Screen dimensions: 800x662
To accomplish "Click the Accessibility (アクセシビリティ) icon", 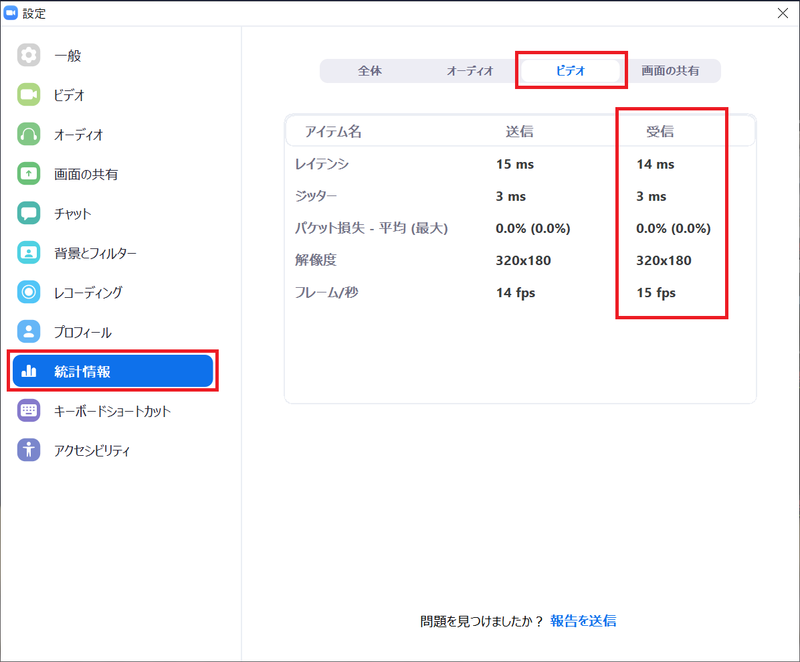I will click(29, 450).
